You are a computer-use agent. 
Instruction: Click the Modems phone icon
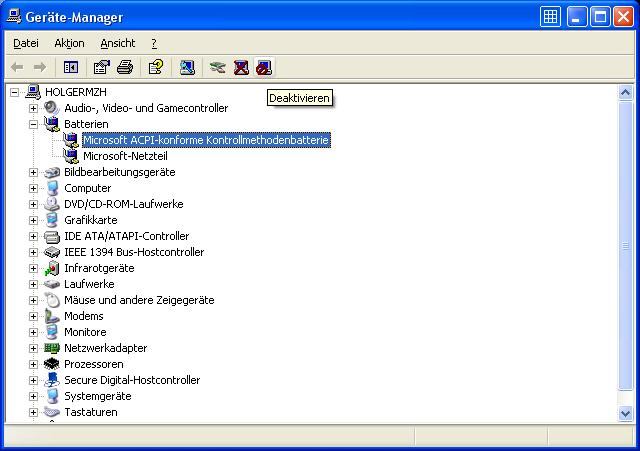coord(51,316)
